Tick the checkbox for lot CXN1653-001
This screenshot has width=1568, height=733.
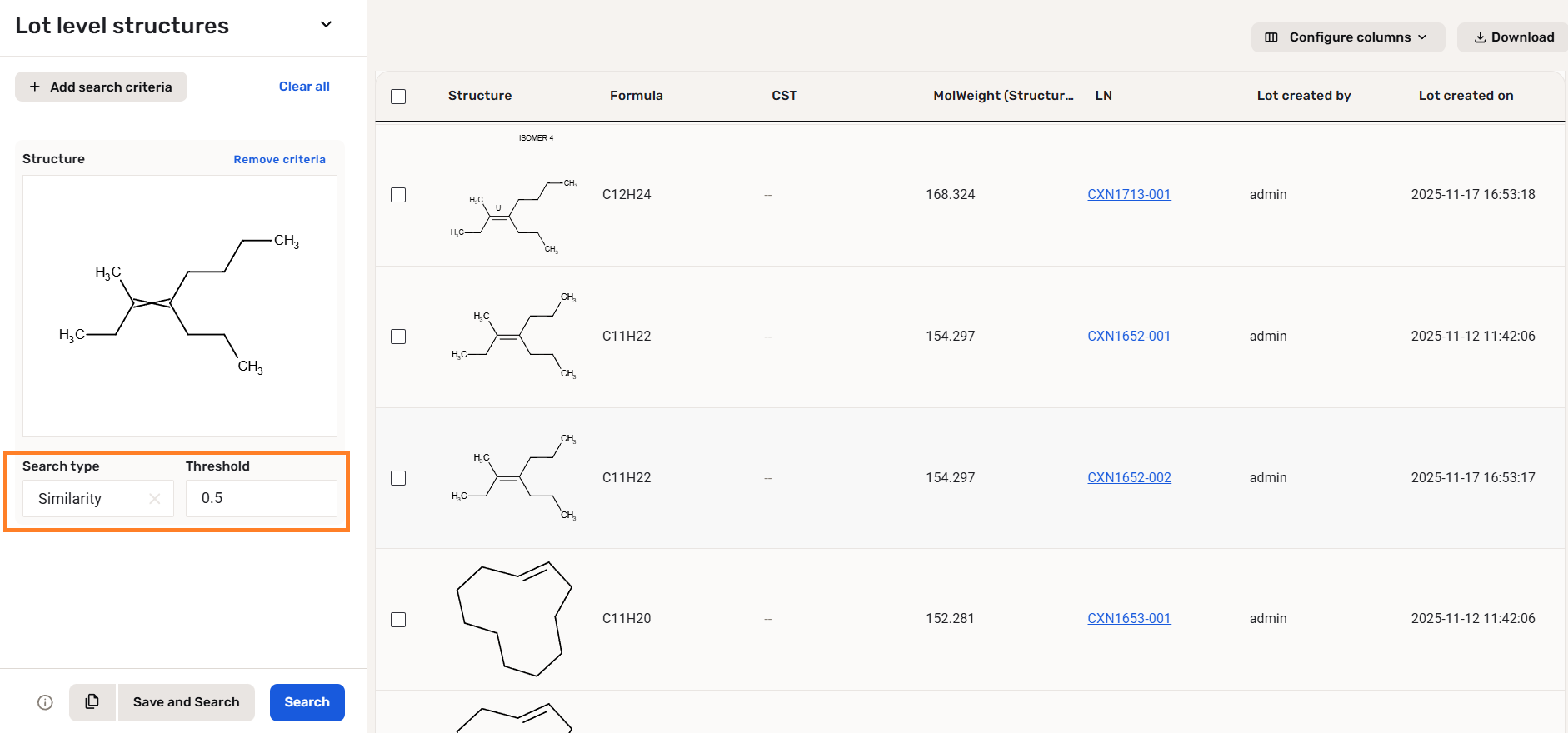[x=398, y=620]
